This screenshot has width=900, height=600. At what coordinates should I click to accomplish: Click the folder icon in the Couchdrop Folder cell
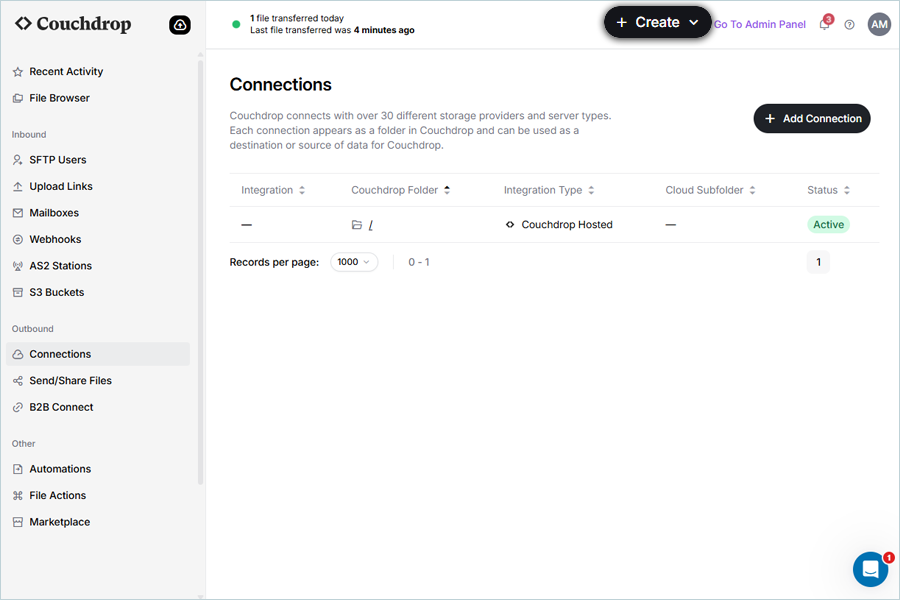tap(357, 224)
